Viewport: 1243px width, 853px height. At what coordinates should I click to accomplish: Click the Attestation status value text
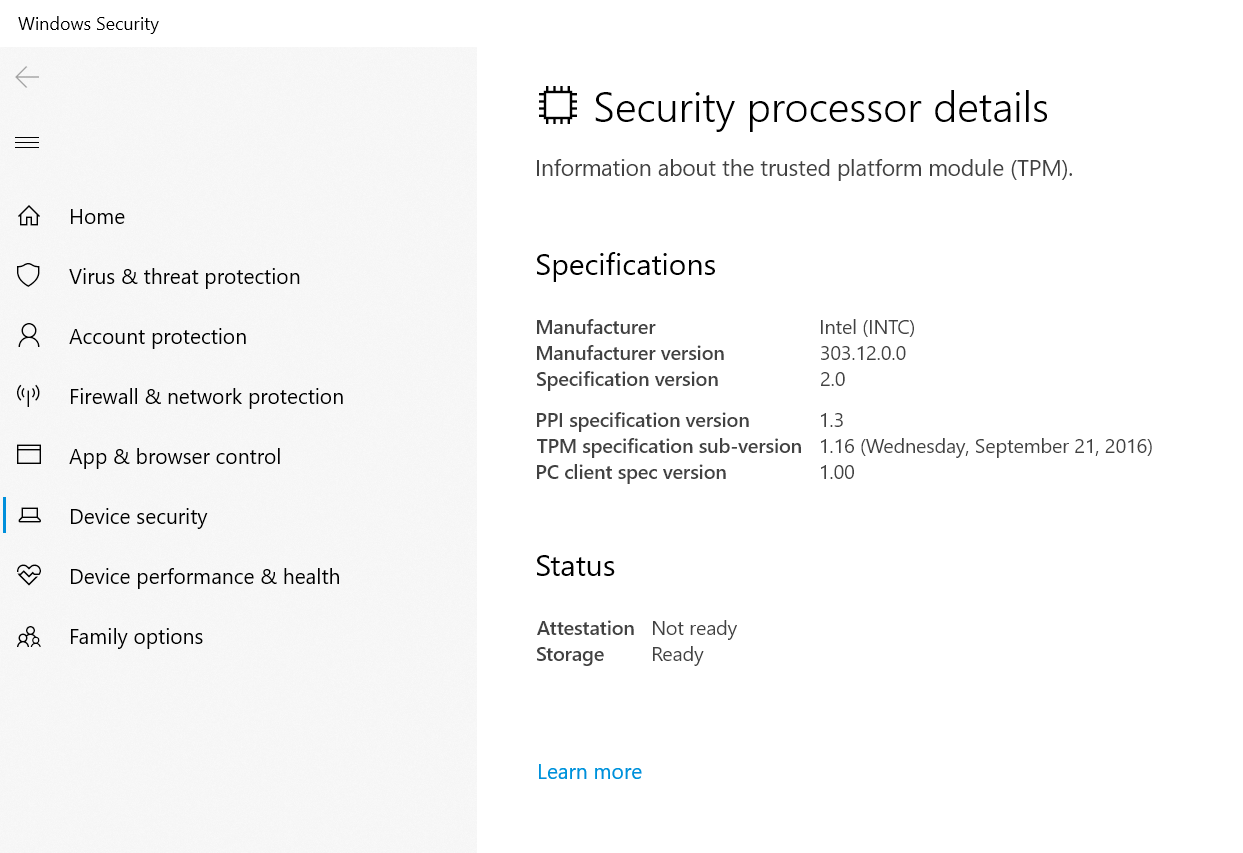(x=693, y=628)
